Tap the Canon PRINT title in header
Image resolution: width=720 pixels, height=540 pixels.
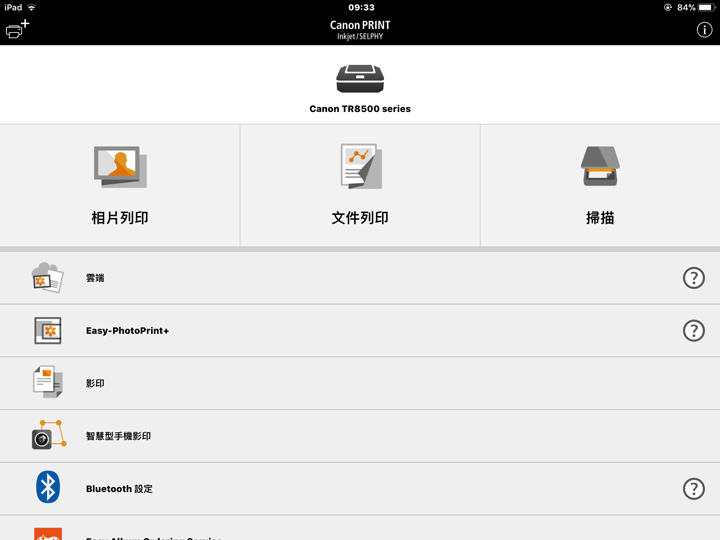(360, 25)
